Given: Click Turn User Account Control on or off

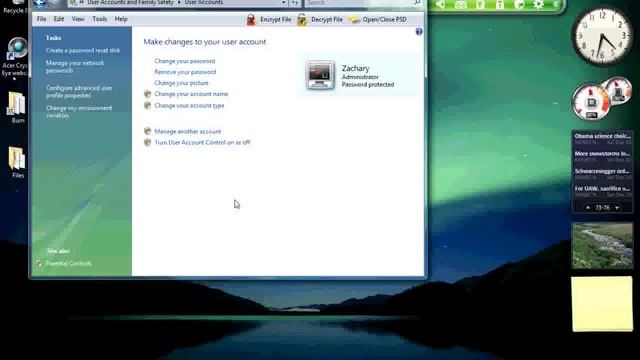Looking at the screenshot, I should point(202,142).
